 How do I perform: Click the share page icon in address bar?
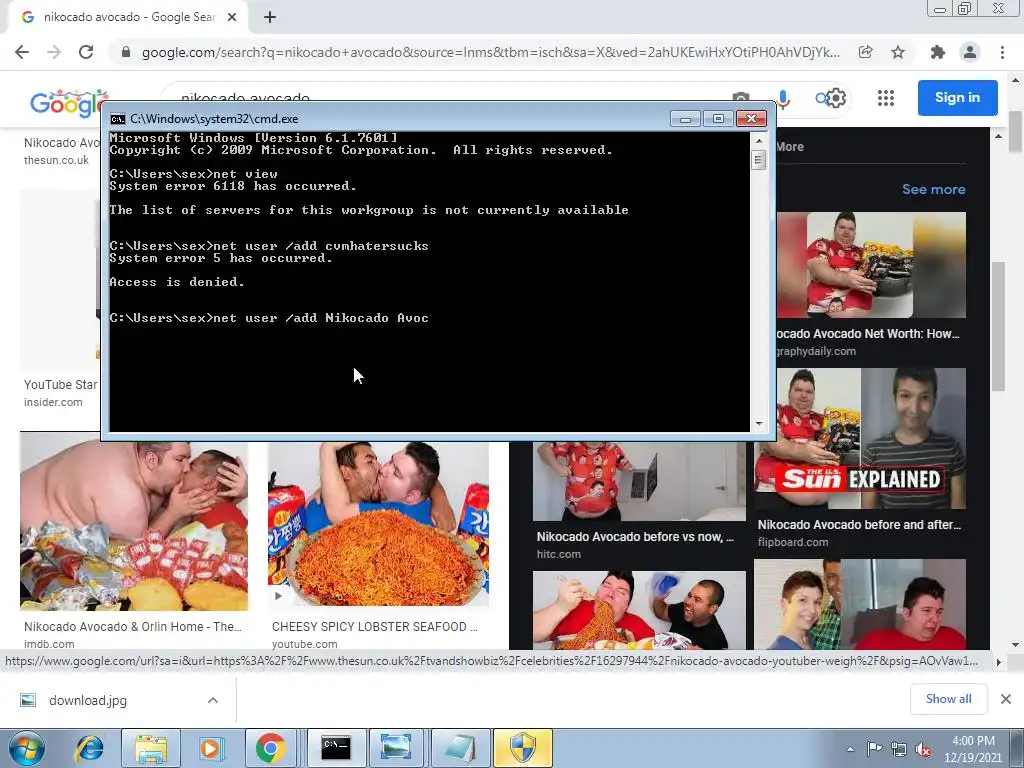[x=866, y=52]
